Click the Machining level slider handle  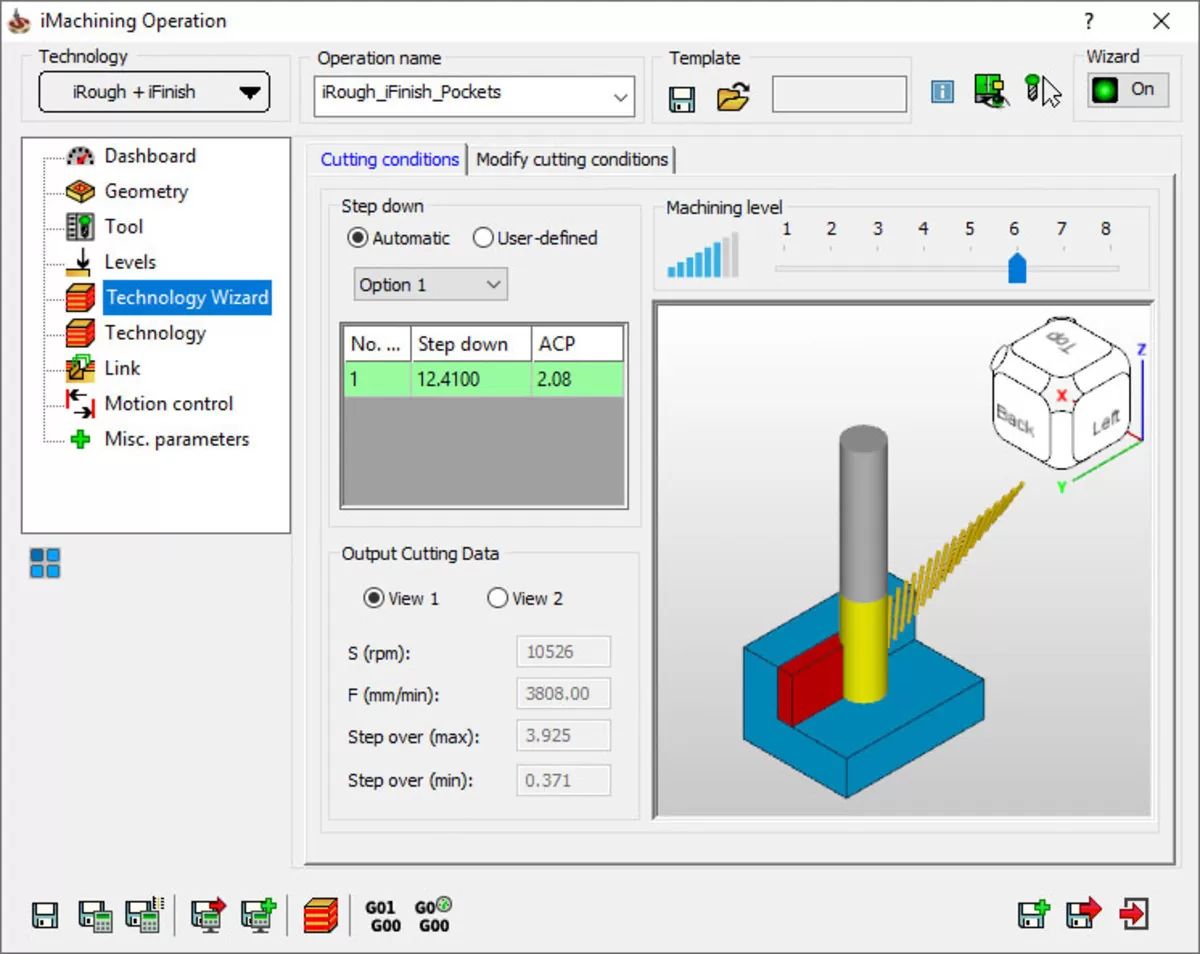coord(1017,268)
